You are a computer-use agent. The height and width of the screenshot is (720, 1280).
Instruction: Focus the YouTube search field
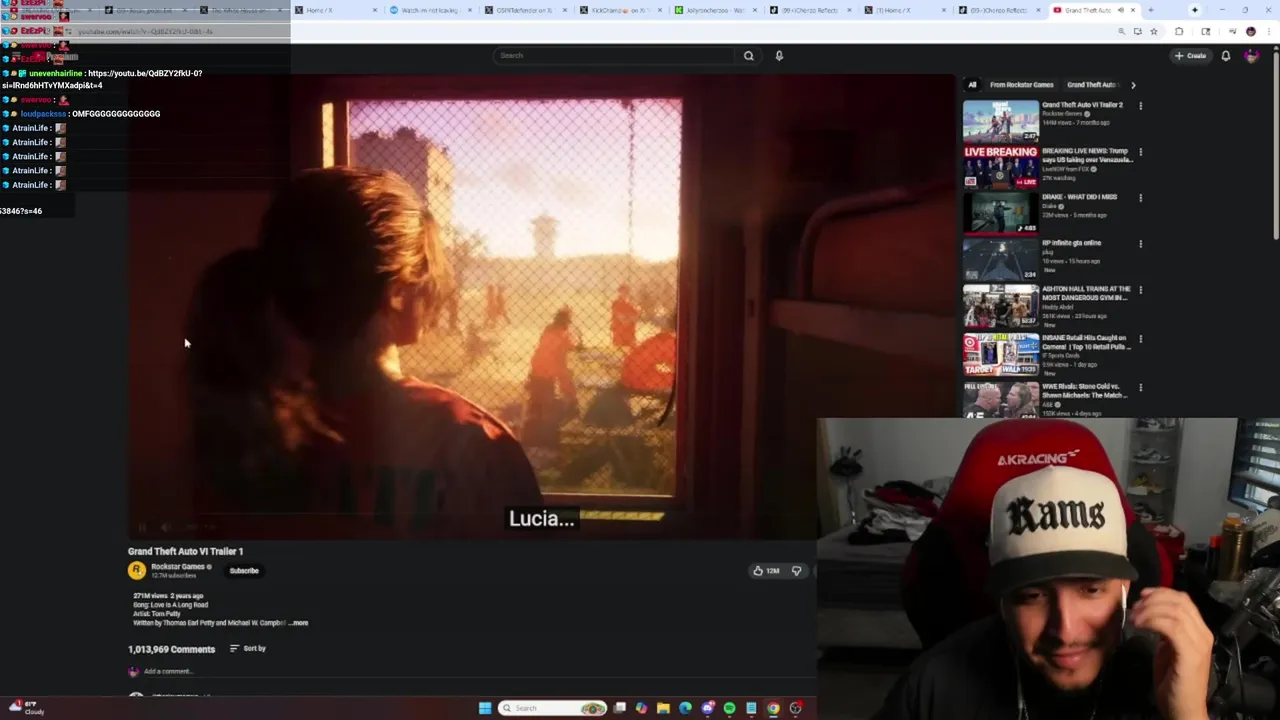pyautogui.click(x=615, y=56)
